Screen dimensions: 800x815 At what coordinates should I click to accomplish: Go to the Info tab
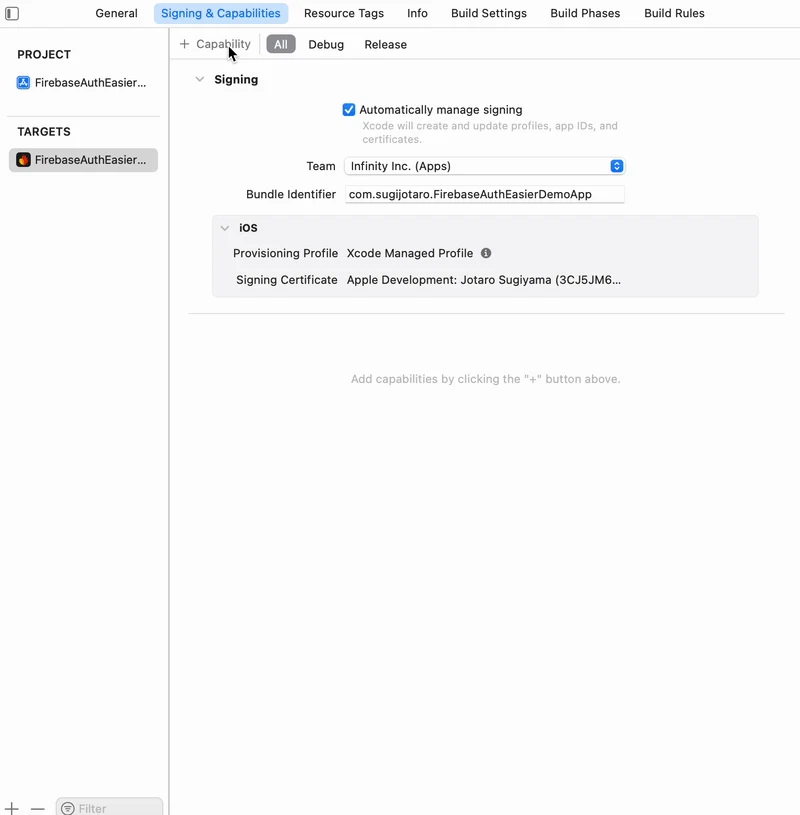click(x=417, y=14)
